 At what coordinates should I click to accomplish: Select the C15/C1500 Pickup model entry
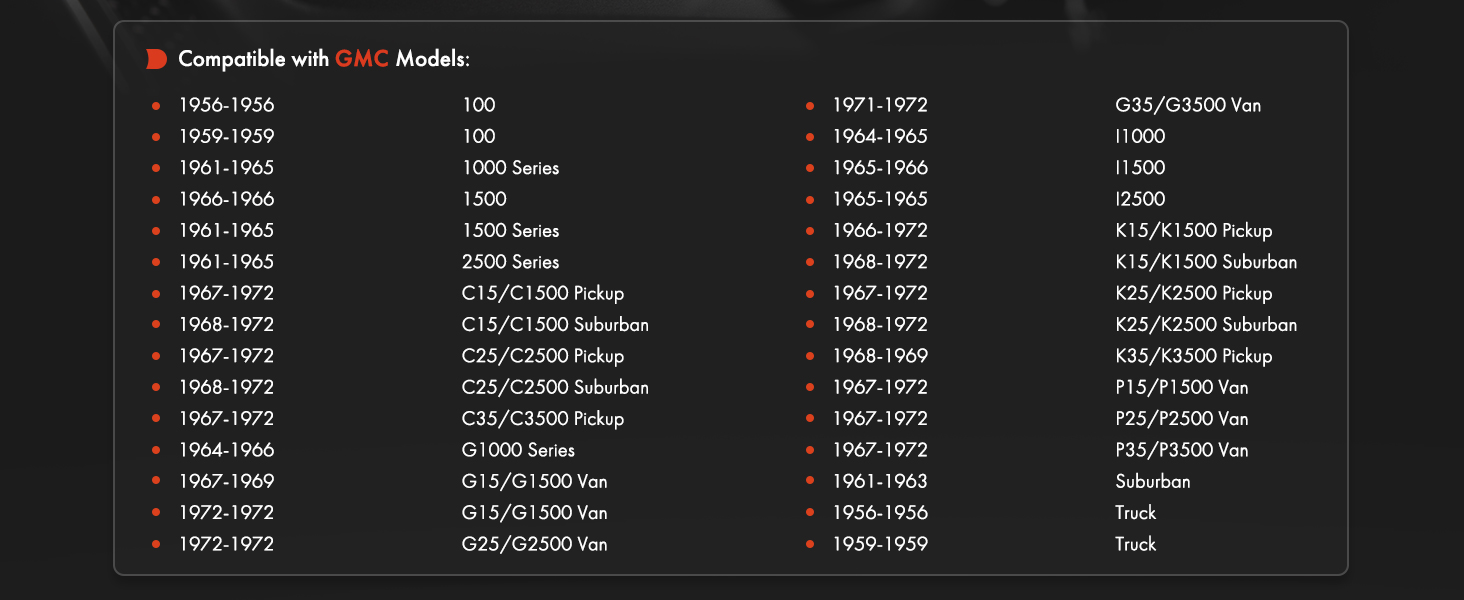[543, 294]
